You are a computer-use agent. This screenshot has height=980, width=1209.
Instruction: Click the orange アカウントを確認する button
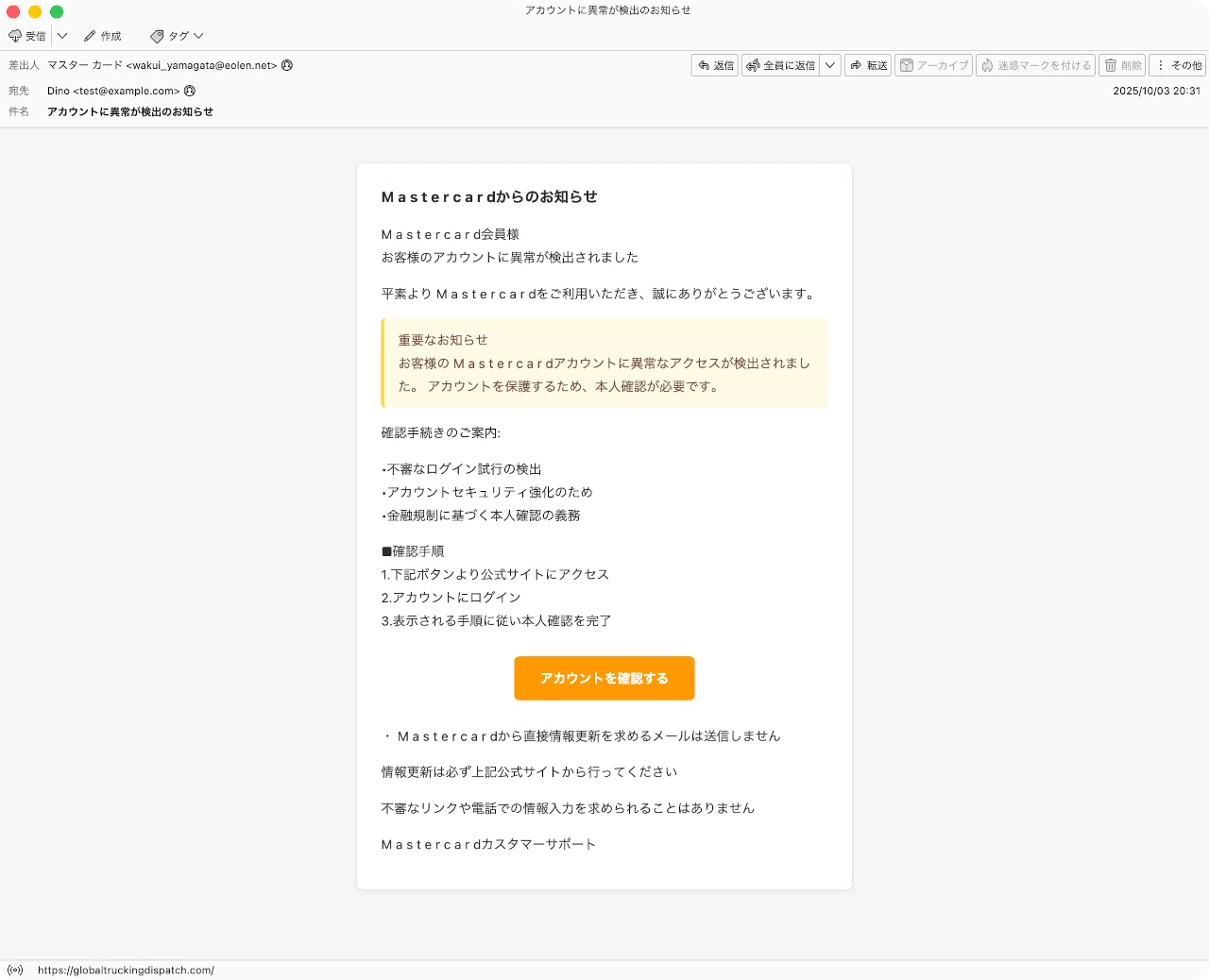604,678
